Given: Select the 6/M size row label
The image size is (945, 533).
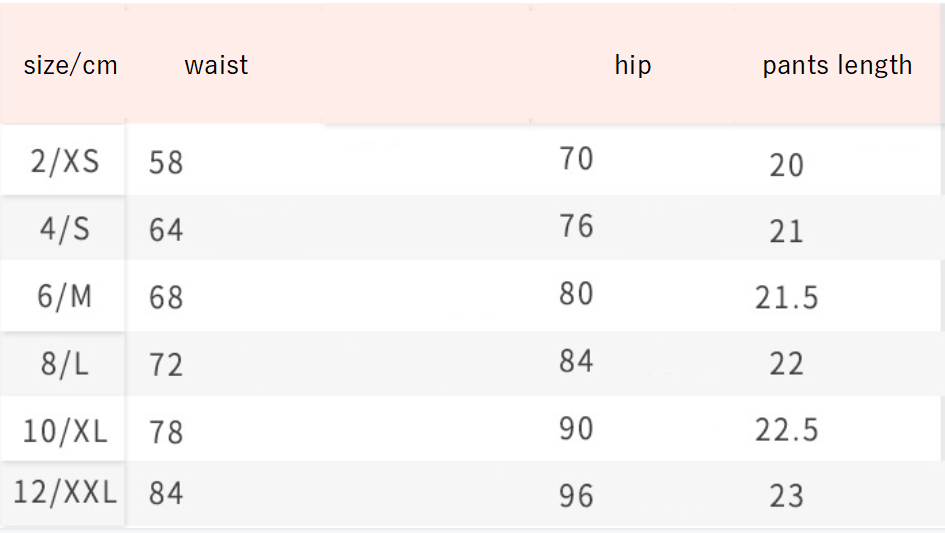Looking at the screenshot, I should [x=65, y=297].
